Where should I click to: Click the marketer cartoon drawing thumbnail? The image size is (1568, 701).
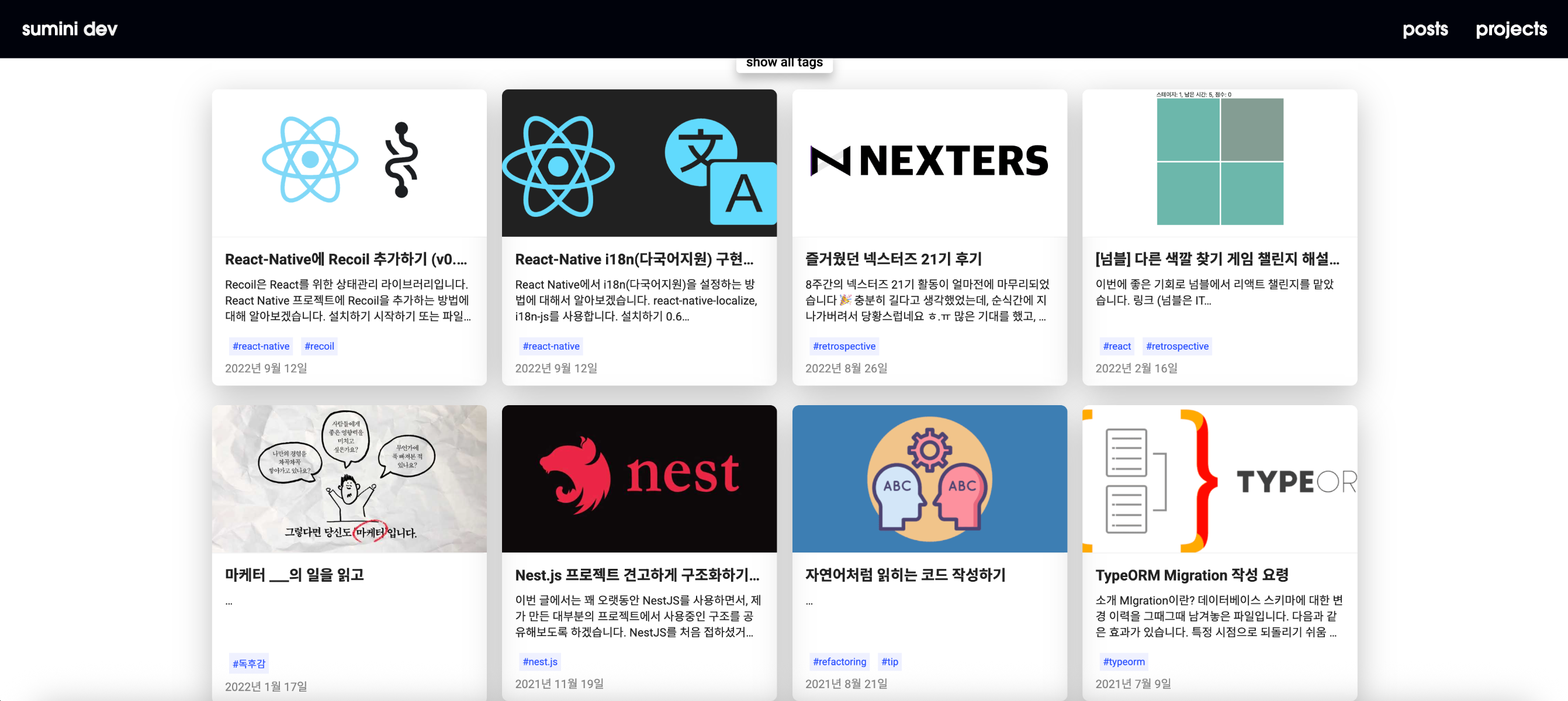point(349,479)
